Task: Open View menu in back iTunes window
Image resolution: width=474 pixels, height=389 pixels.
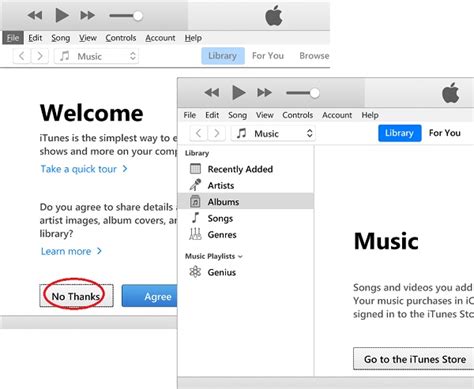Action: (88, 38)
